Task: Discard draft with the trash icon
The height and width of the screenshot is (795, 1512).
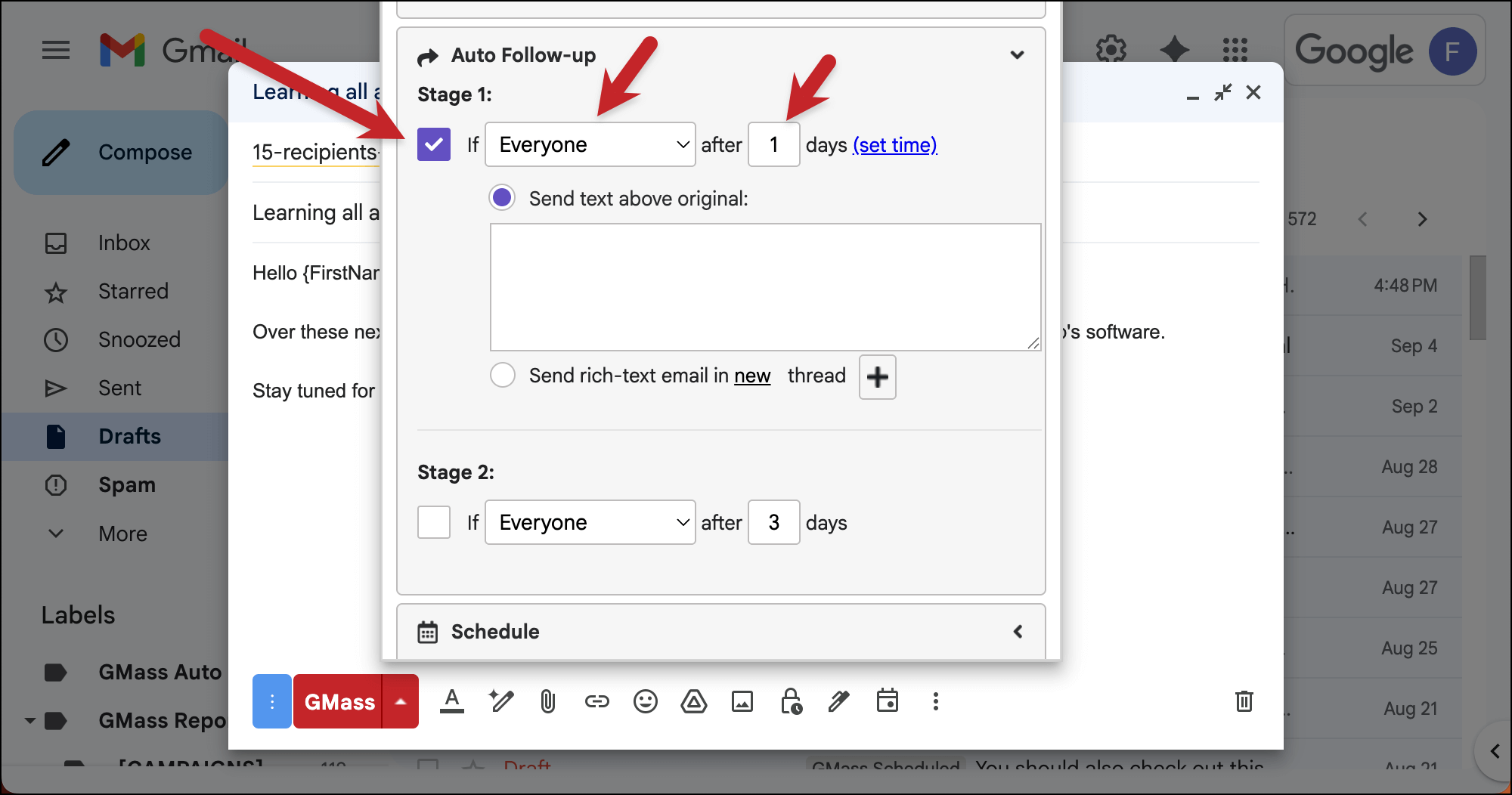Action: (x=1244, y=701)
